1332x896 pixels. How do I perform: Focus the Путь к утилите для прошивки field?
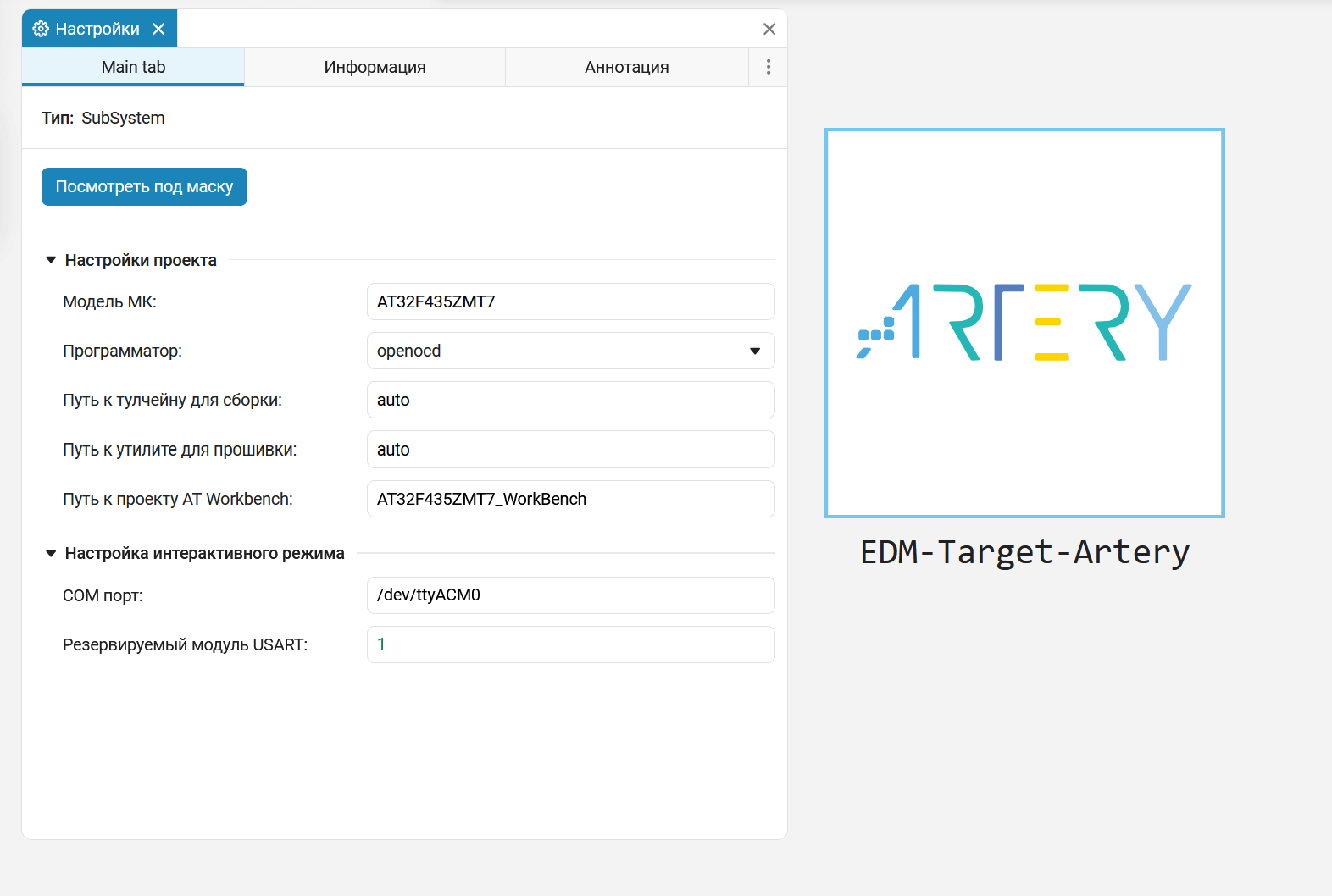[570, 449]
